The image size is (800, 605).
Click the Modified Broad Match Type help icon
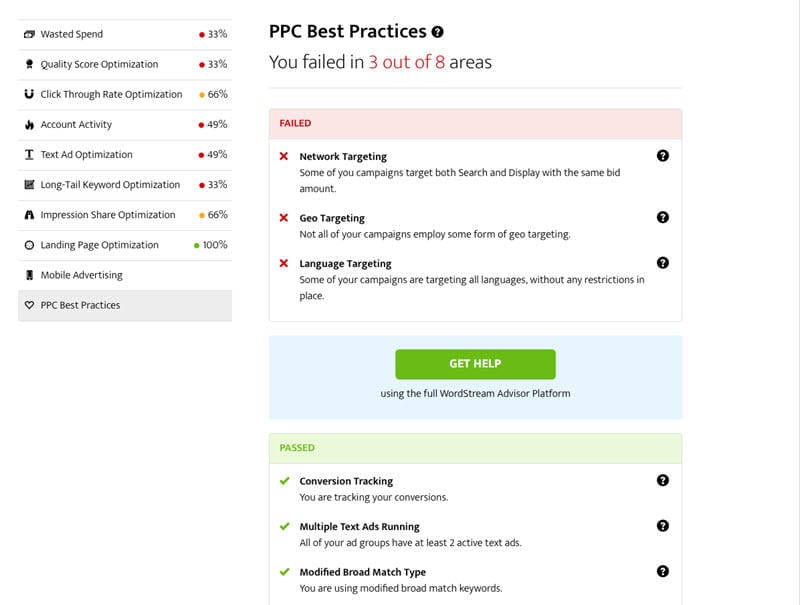[662, 571]
